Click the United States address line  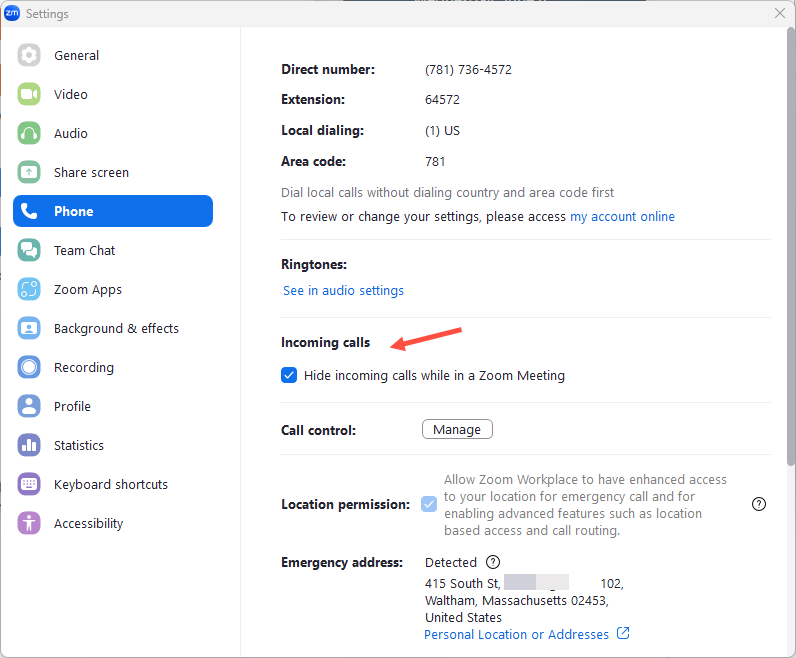point(463,618)
